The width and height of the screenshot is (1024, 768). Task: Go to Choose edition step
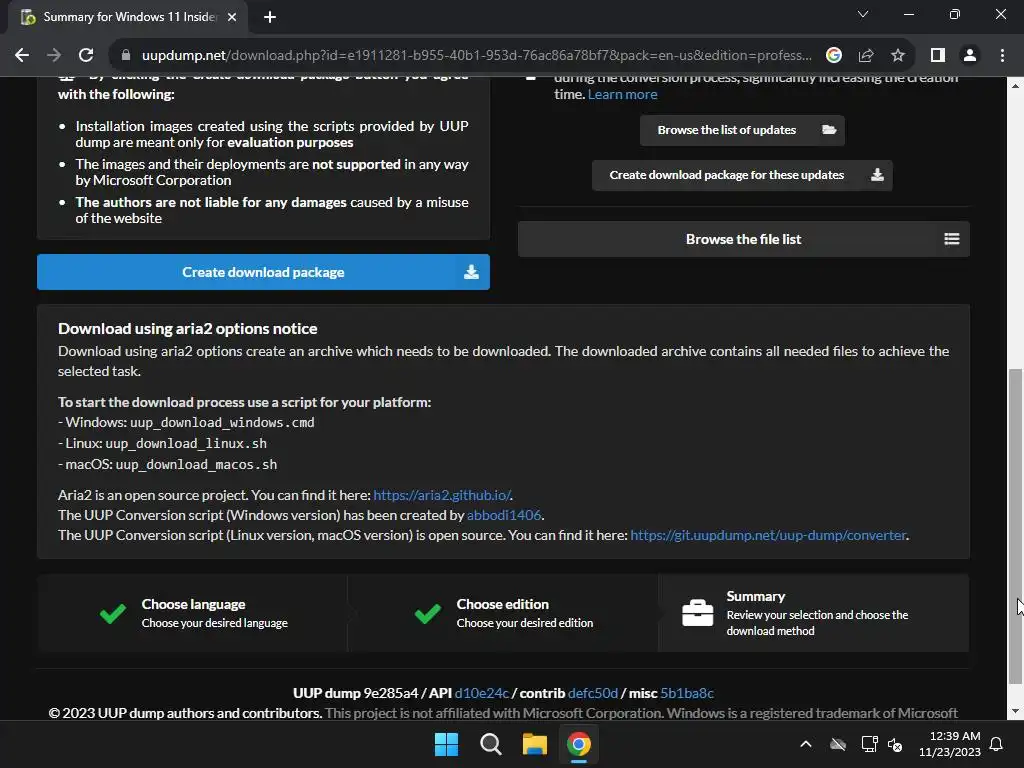[x=503, y=613]
